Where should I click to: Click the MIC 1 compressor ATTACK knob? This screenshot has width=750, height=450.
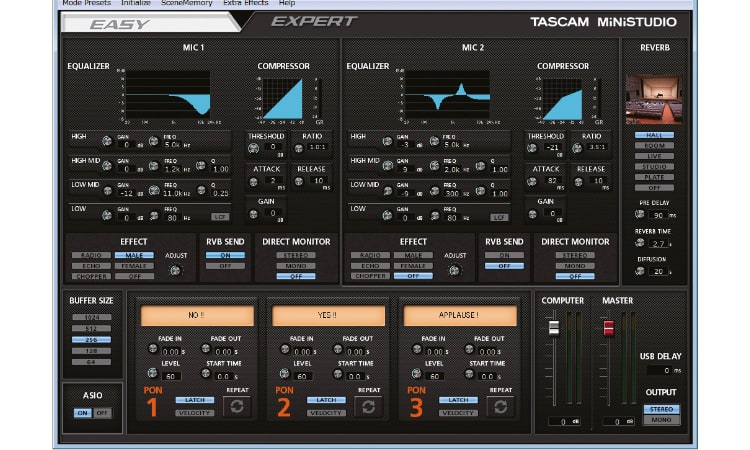coord(254,182)
